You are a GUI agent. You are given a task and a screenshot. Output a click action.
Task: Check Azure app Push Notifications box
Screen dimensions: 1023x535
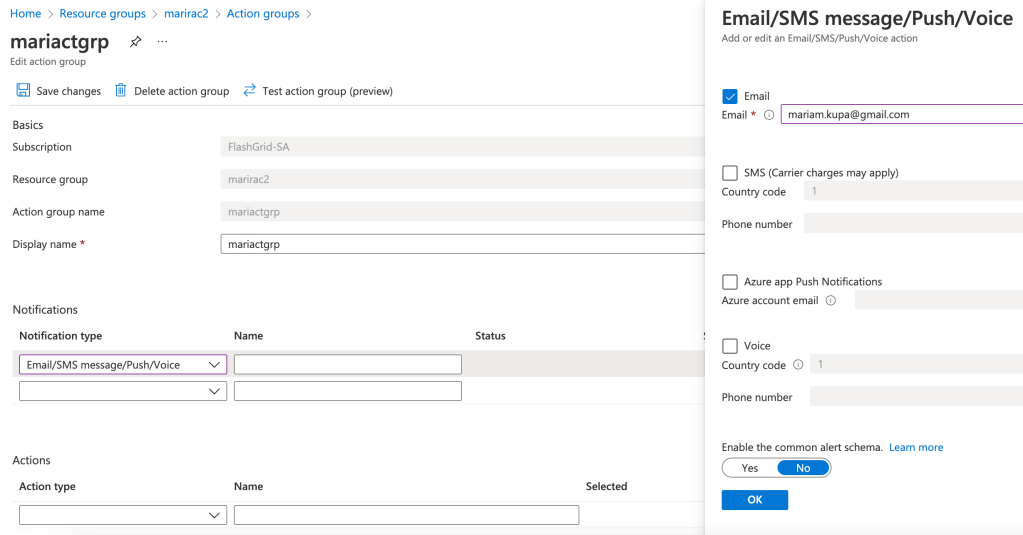click(x=730, y=282)
